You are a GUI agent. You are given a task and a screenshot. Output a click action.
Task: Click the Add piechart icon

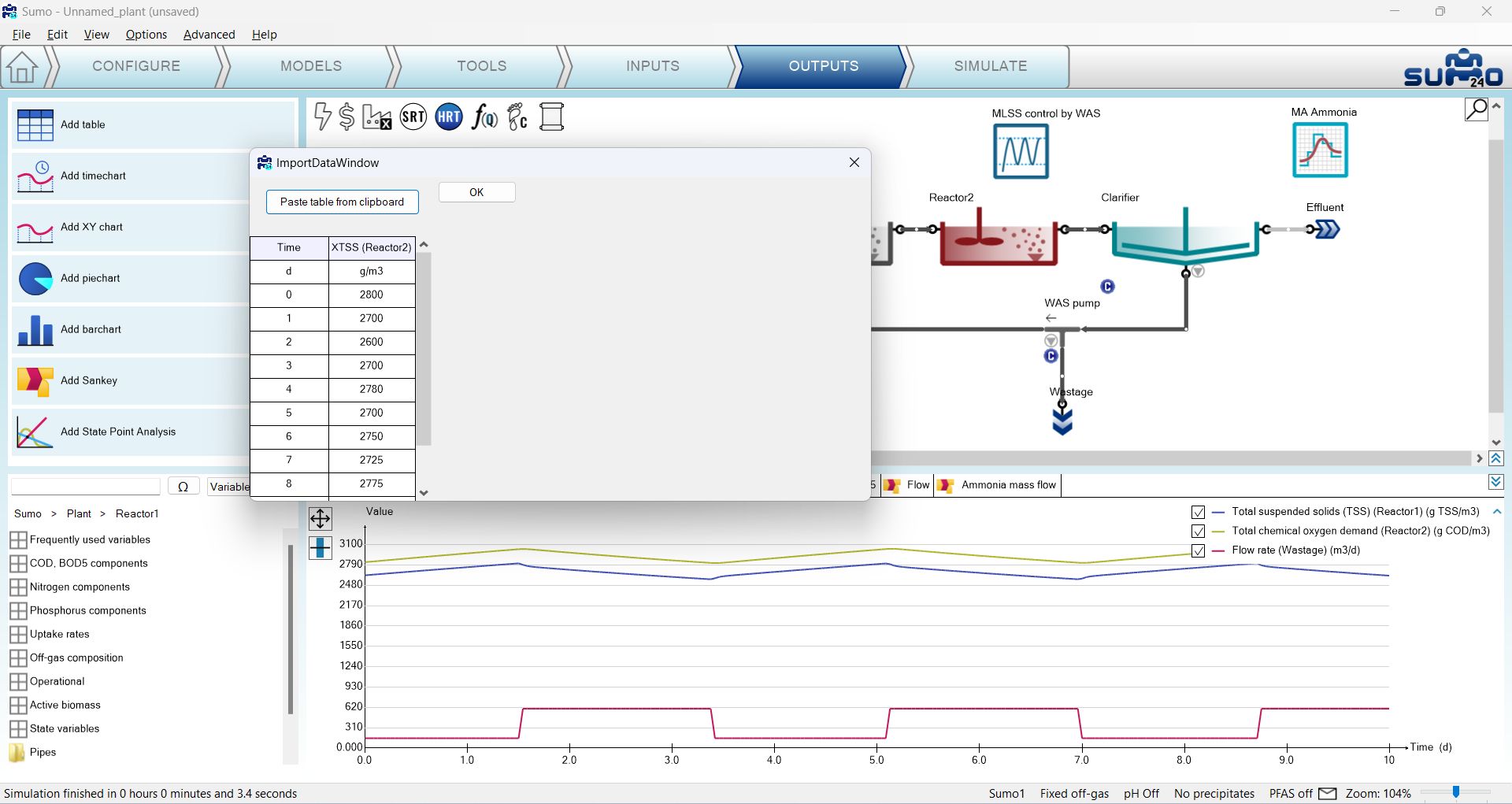pos(35,279)
